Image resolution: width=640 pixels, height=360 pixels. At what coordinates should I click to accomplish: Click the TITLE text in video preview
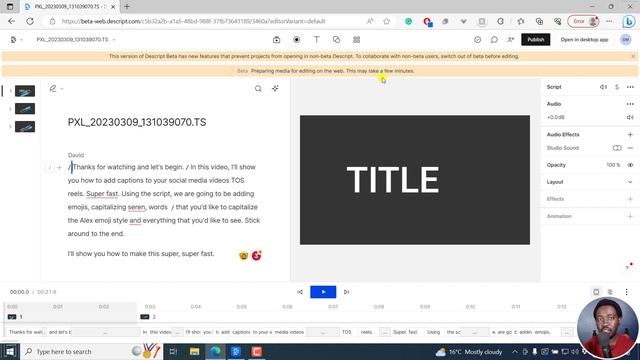click(393, 180)
